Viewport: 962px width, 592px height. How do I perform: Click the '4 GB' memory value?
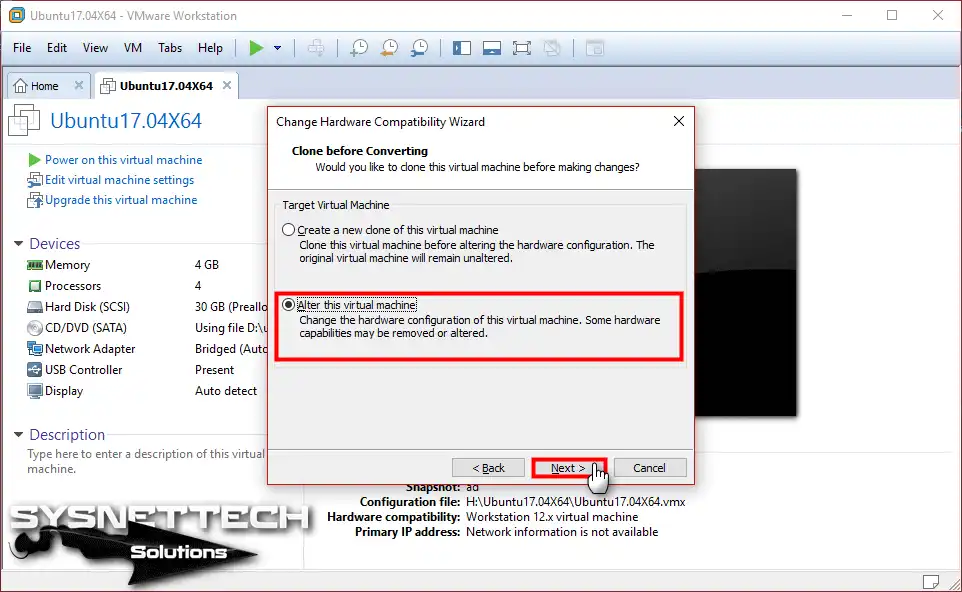click(207, 265)
